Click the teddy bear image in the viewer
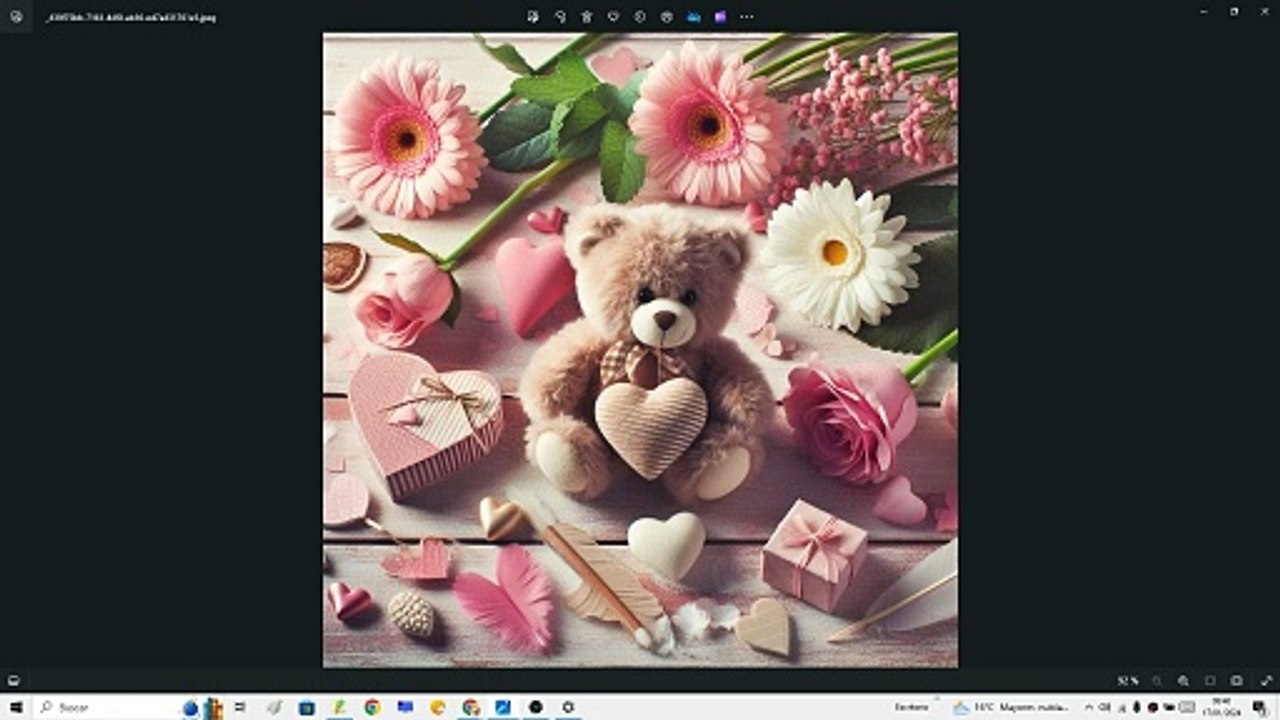The image size is (1280, 720). click(x=640, y=350)
